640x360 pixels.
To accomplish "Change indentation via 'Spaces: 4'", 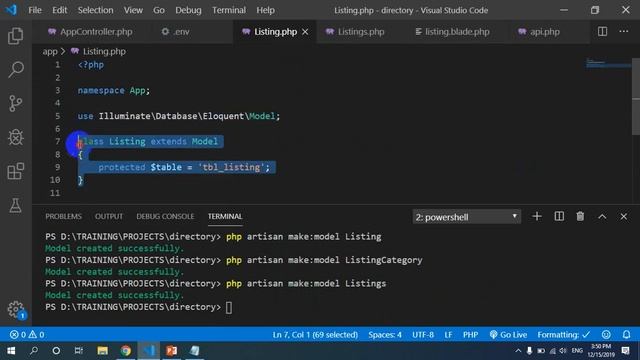I will (x=385, y=335).
